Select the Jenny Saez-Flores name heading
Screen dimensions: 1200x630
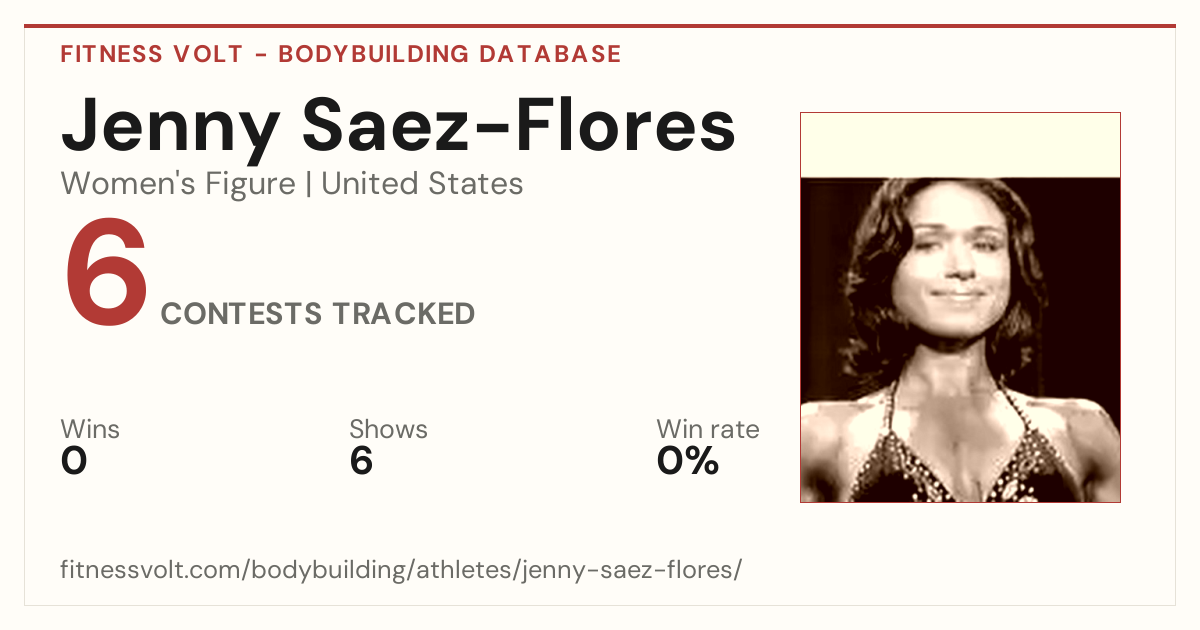point(399,127)
